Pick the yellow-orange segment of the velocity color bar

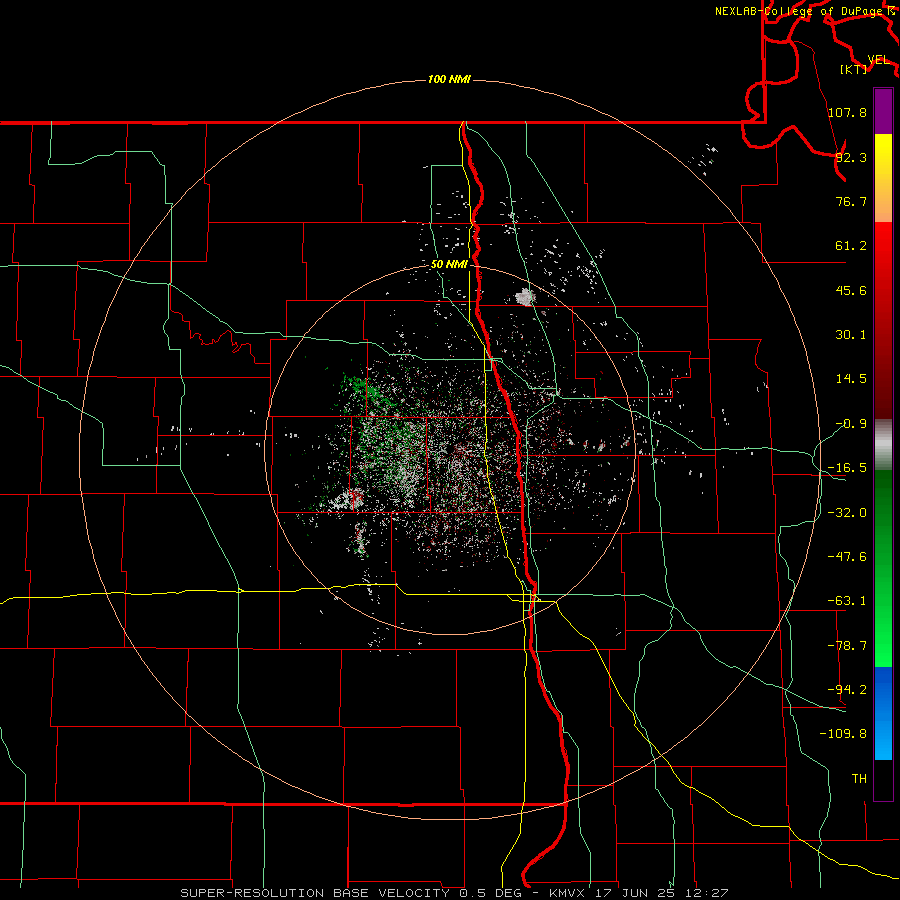coord(883,178)
